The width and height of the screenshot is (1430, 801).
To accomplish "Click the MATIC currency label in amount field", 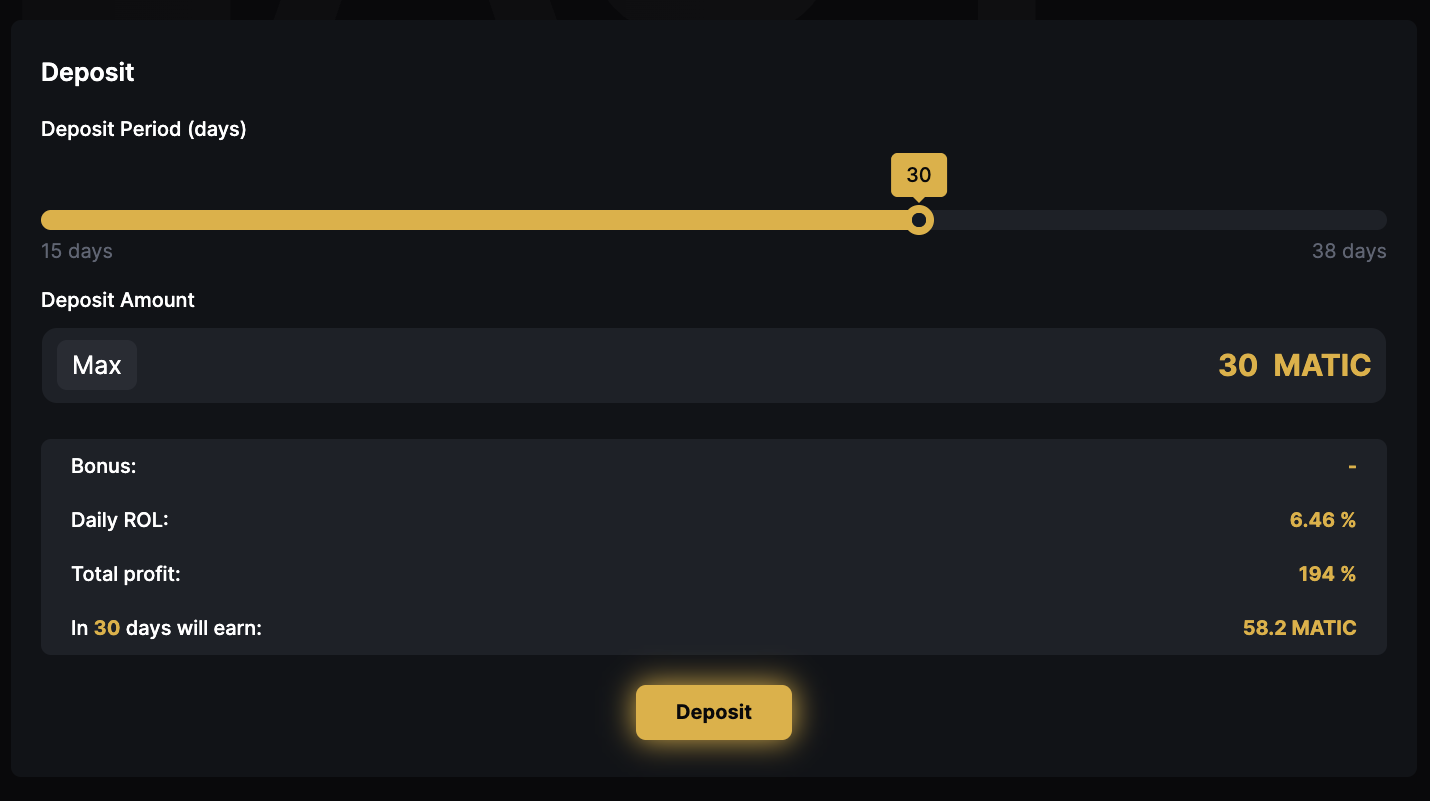I will pyautogui.click(x=1322, y=365).
